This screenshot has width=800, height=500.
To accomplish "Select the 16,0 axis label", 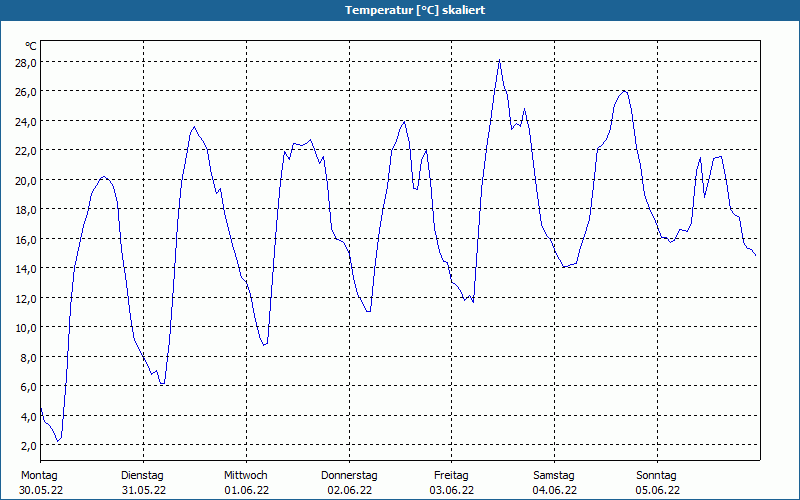I will point(26,240).
